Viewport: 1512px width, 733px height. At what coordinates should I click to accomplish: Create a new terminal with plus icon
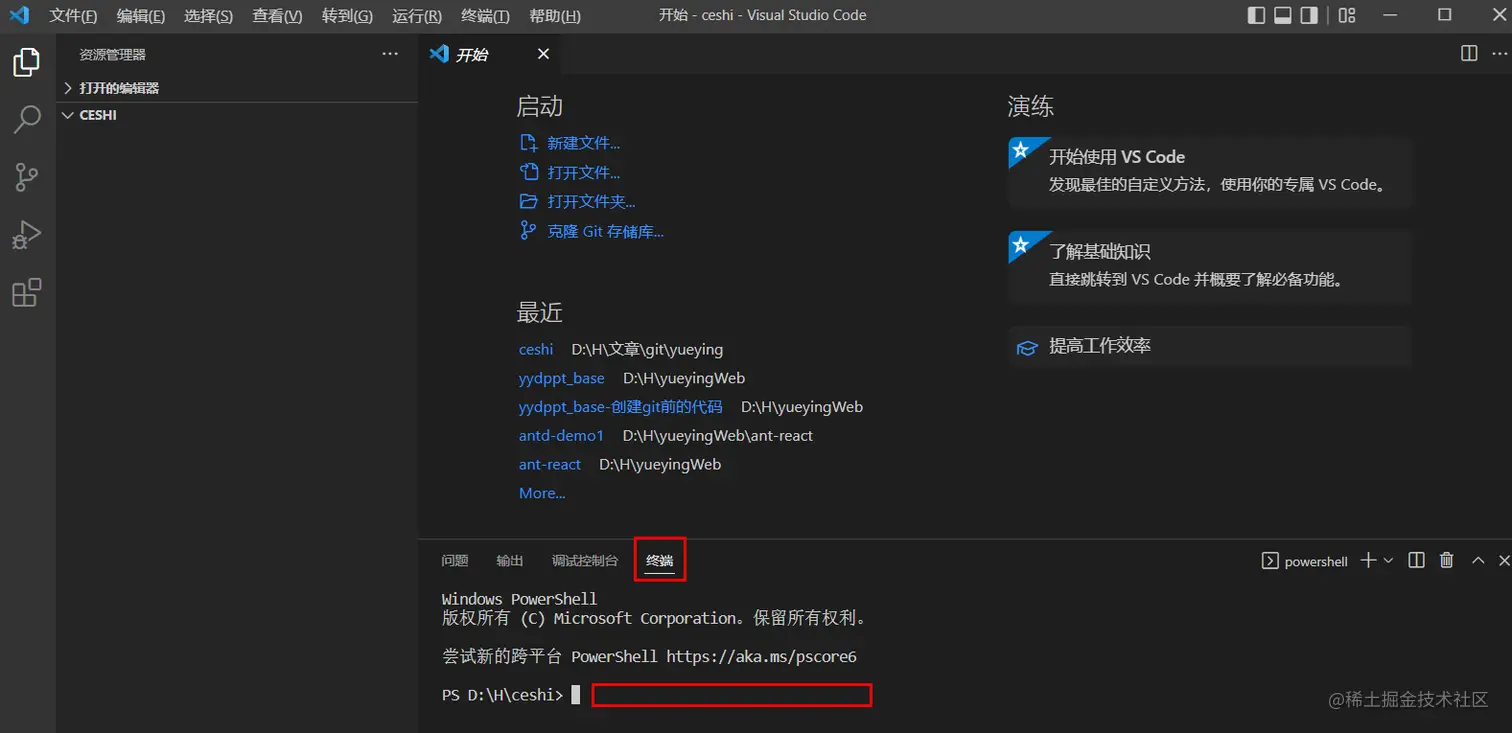tap(1369, 560)
